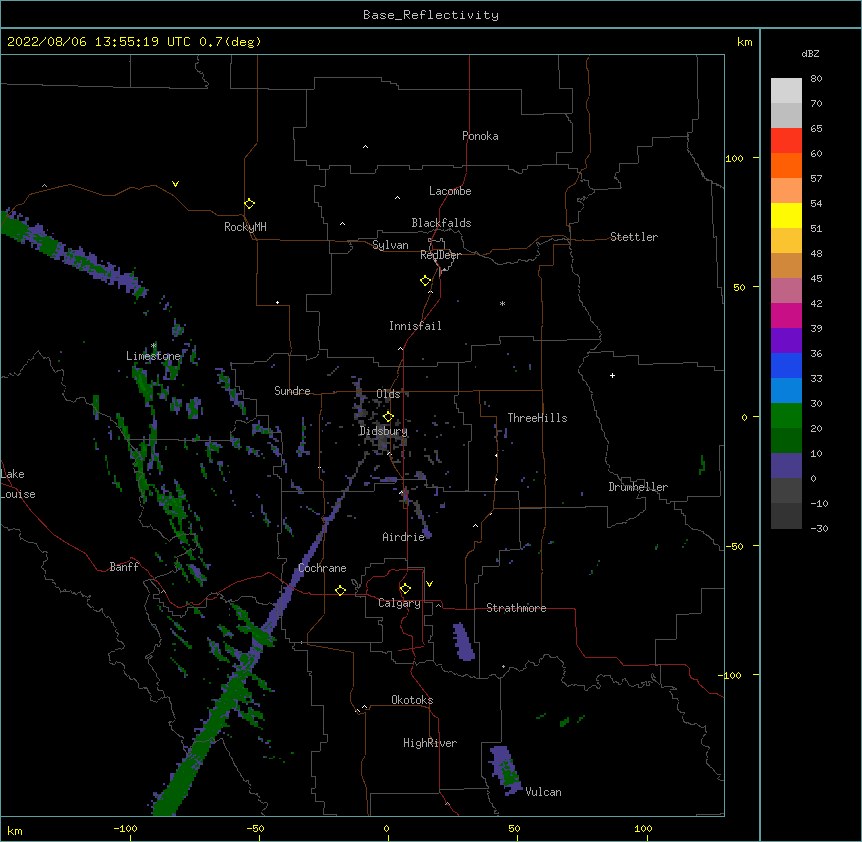Select the Limestone label
Screen dimensions: 862x842
(x=153, y=356)
